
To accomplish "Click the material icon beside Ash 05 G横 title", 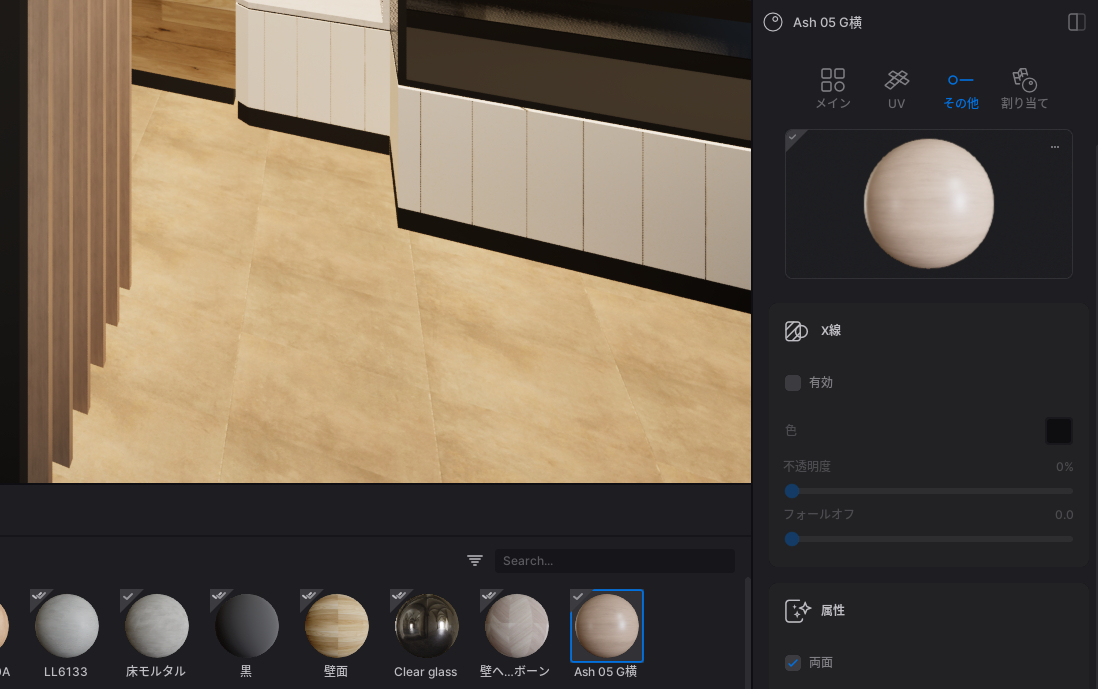I will [773, 22].
